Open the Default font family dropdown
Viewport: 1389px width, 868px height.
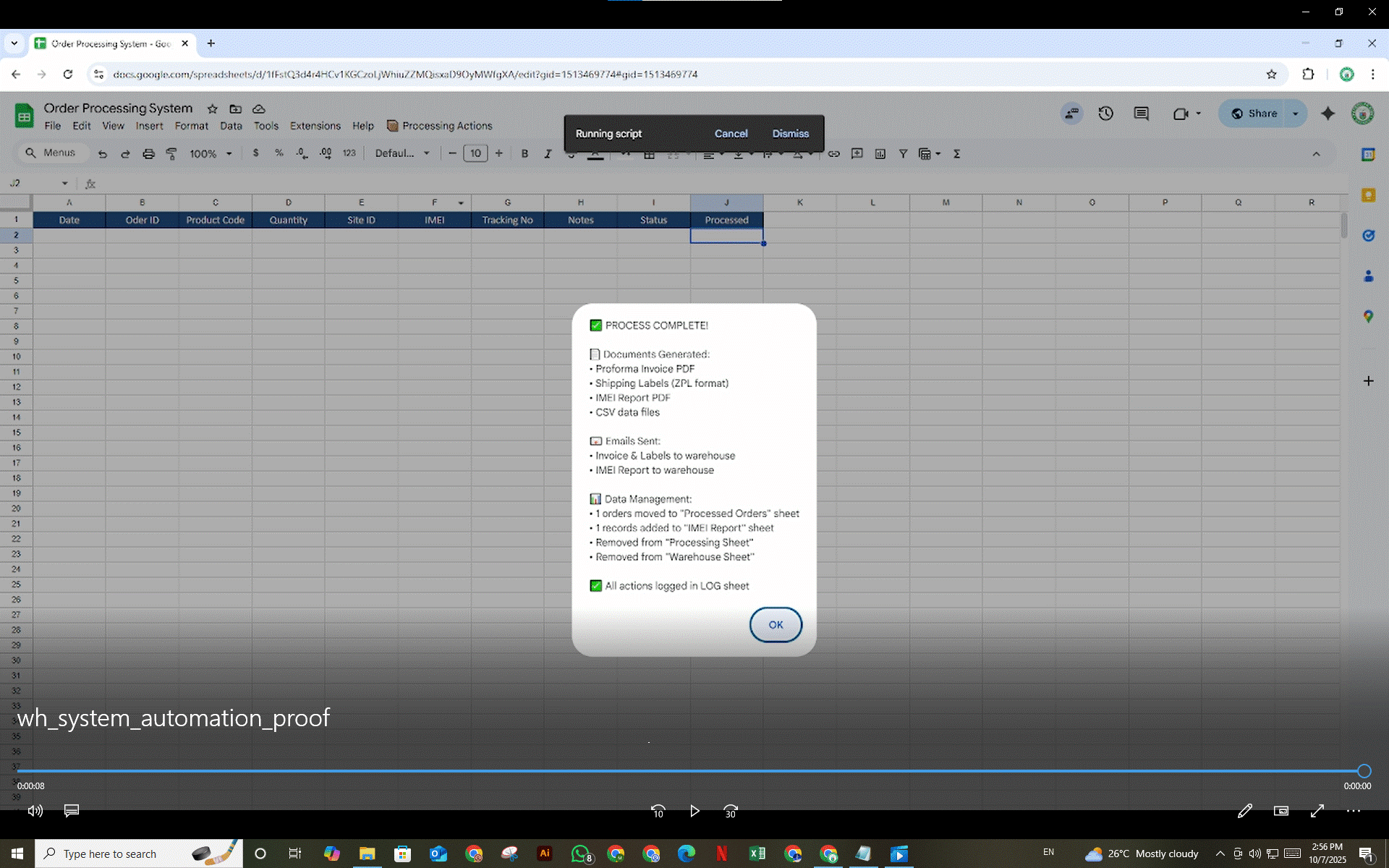coord(402,153)
